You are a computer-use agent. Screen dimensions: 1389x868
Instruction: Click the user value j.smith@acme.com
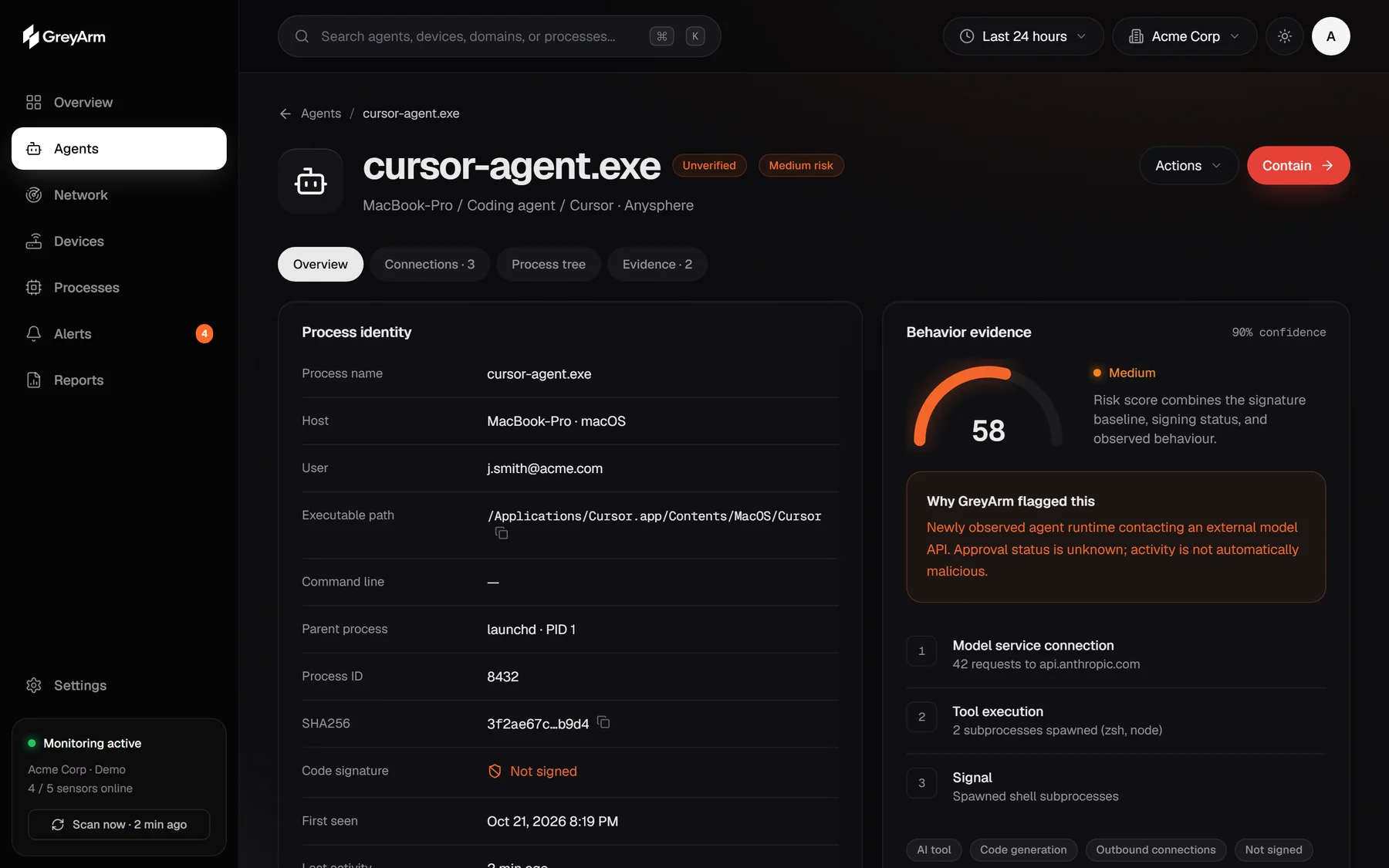545,468
